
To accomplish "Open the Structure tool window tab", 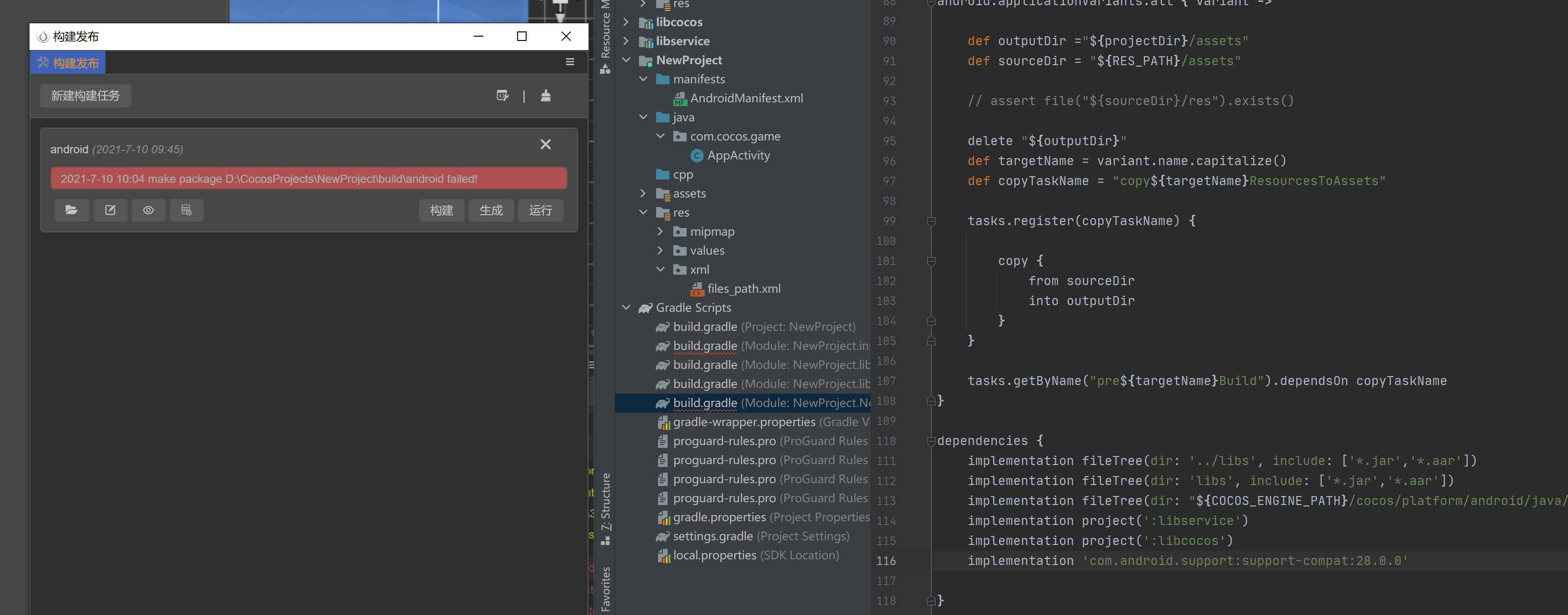I will [x=605, y=506].
